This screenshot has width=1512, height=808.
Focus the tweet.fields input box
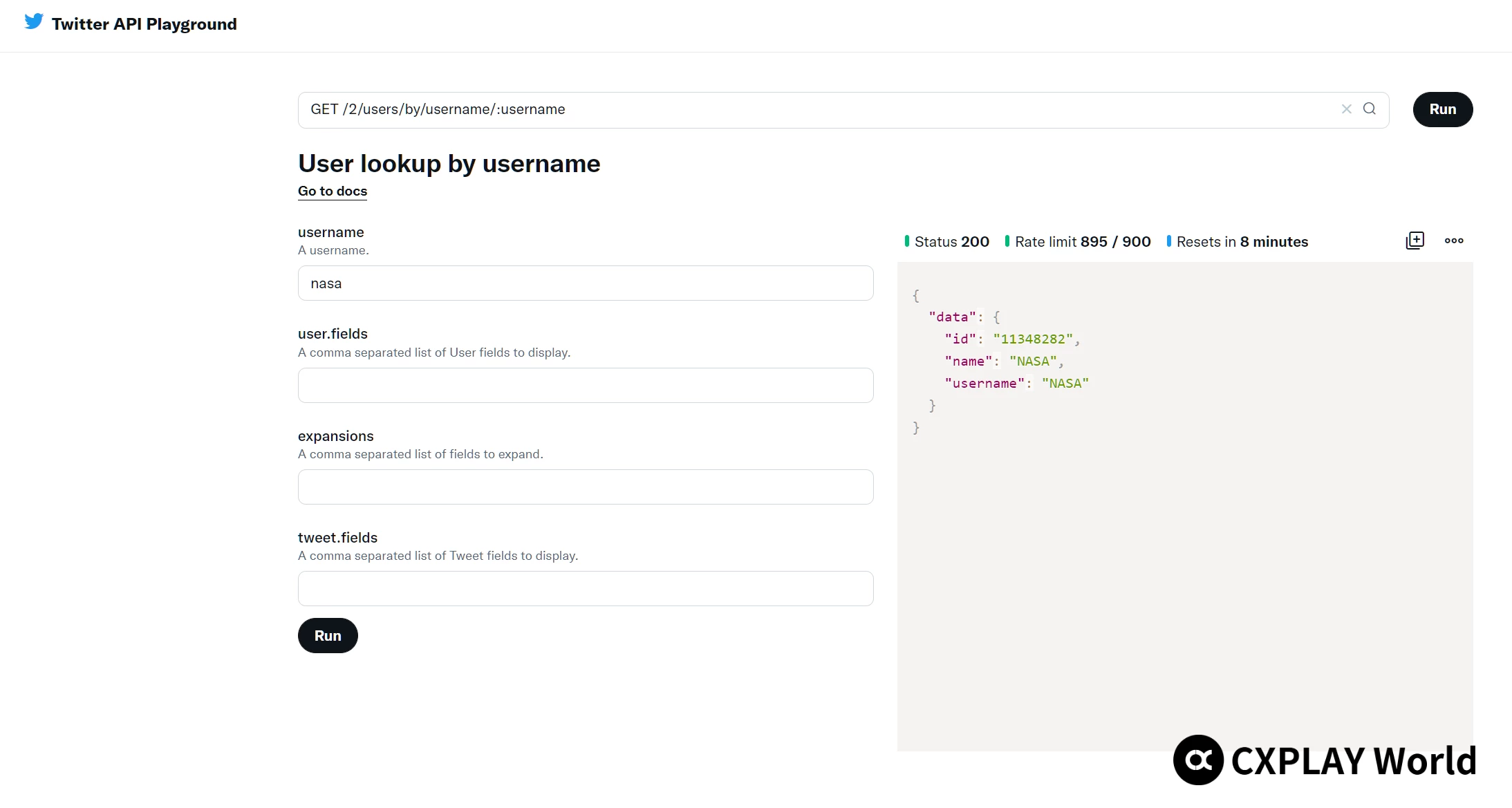(x=586, y=588)
